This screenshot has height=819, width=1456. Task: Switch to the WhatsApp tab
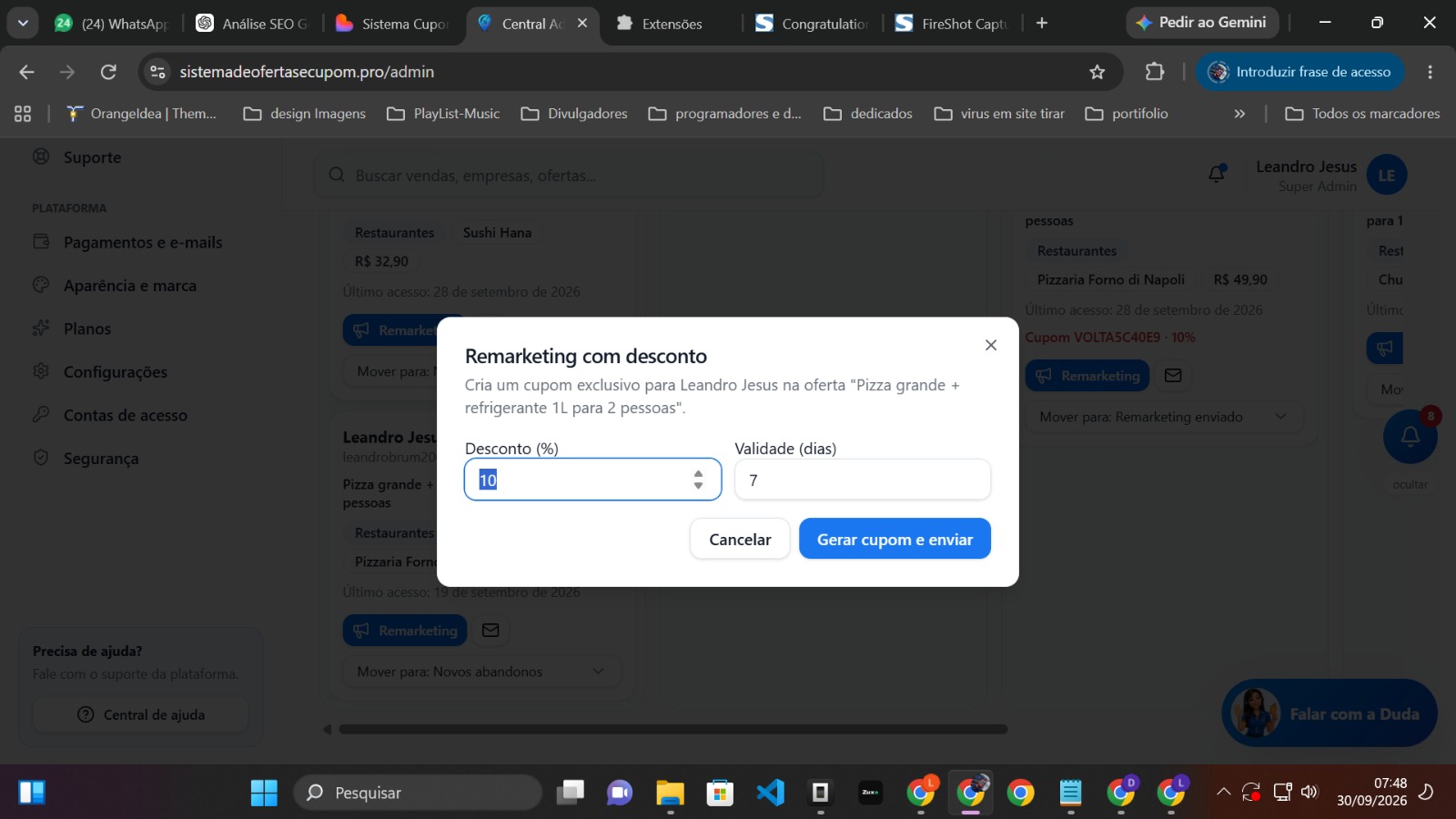(113, 24)
